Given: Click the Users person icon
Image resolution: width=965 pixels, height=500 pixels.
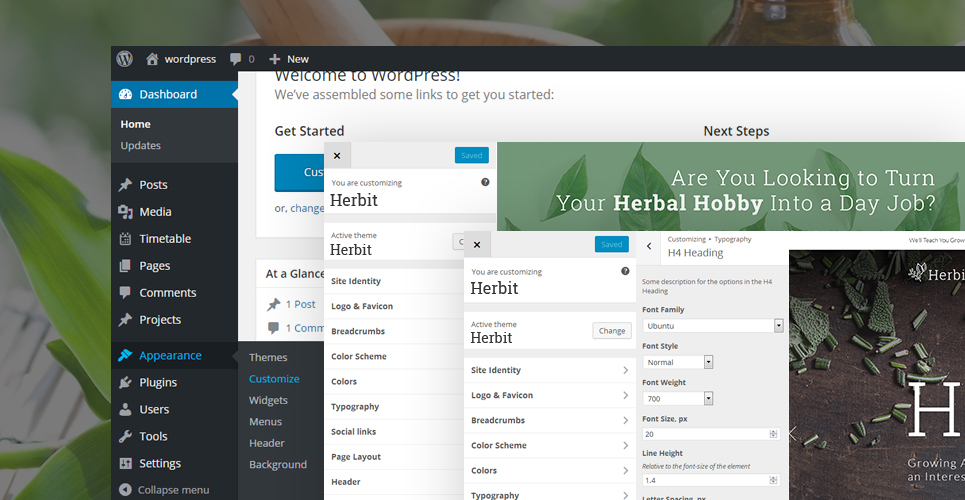Looking at the screenshot, I should pyautogui.click(x=125, y=409).
